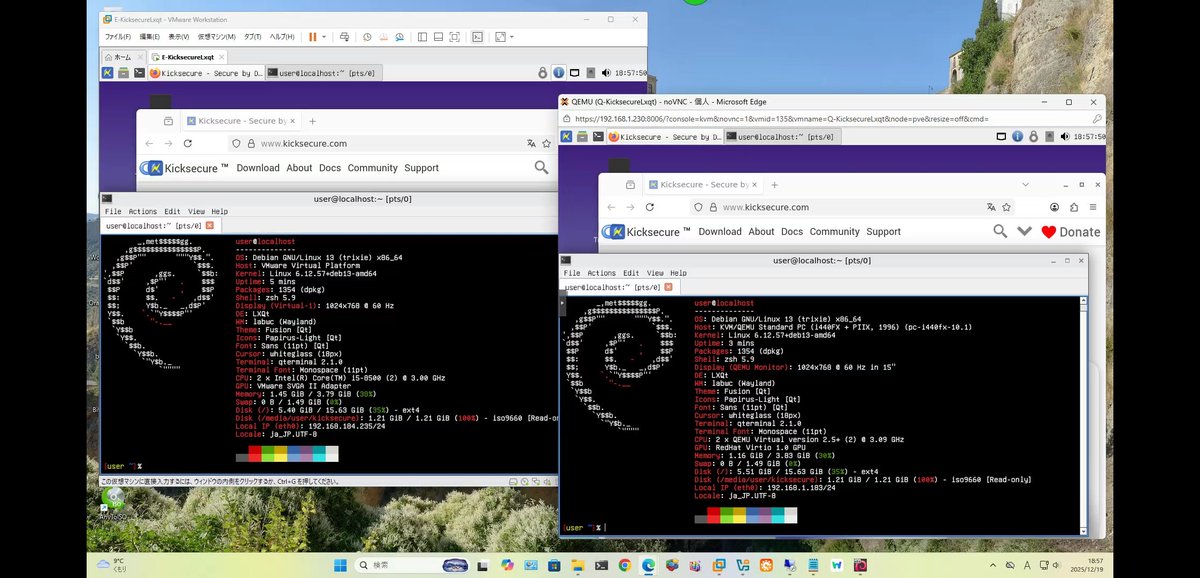The width and height of the screenshot is (1200, 578).
Task: Open the weather widget showing 9°C on taskbar
Action: tap(111, 565)
